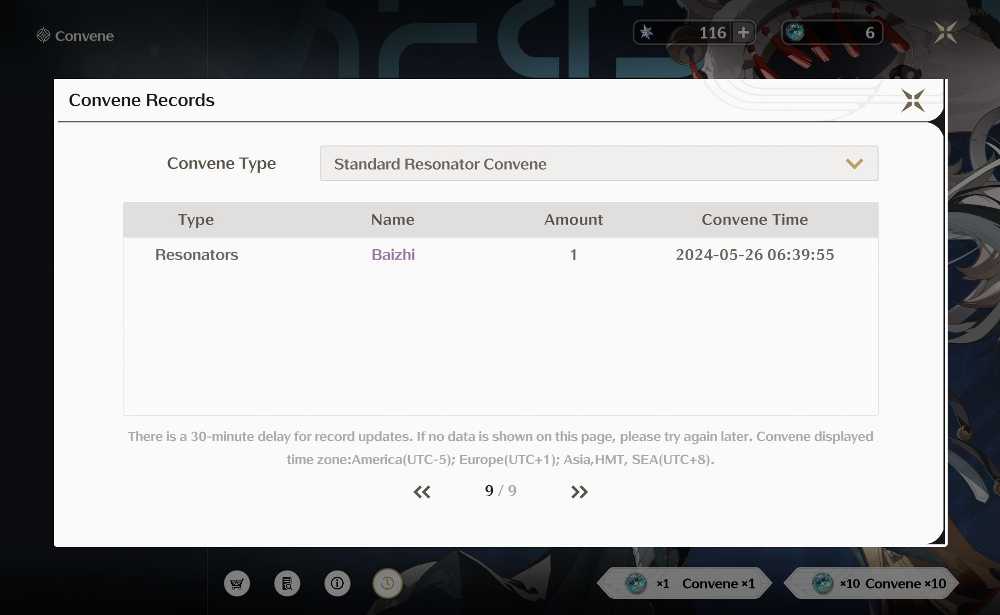Click the Convene logo icon
This screenshot has height=615, width=1000.
point(43,35)
